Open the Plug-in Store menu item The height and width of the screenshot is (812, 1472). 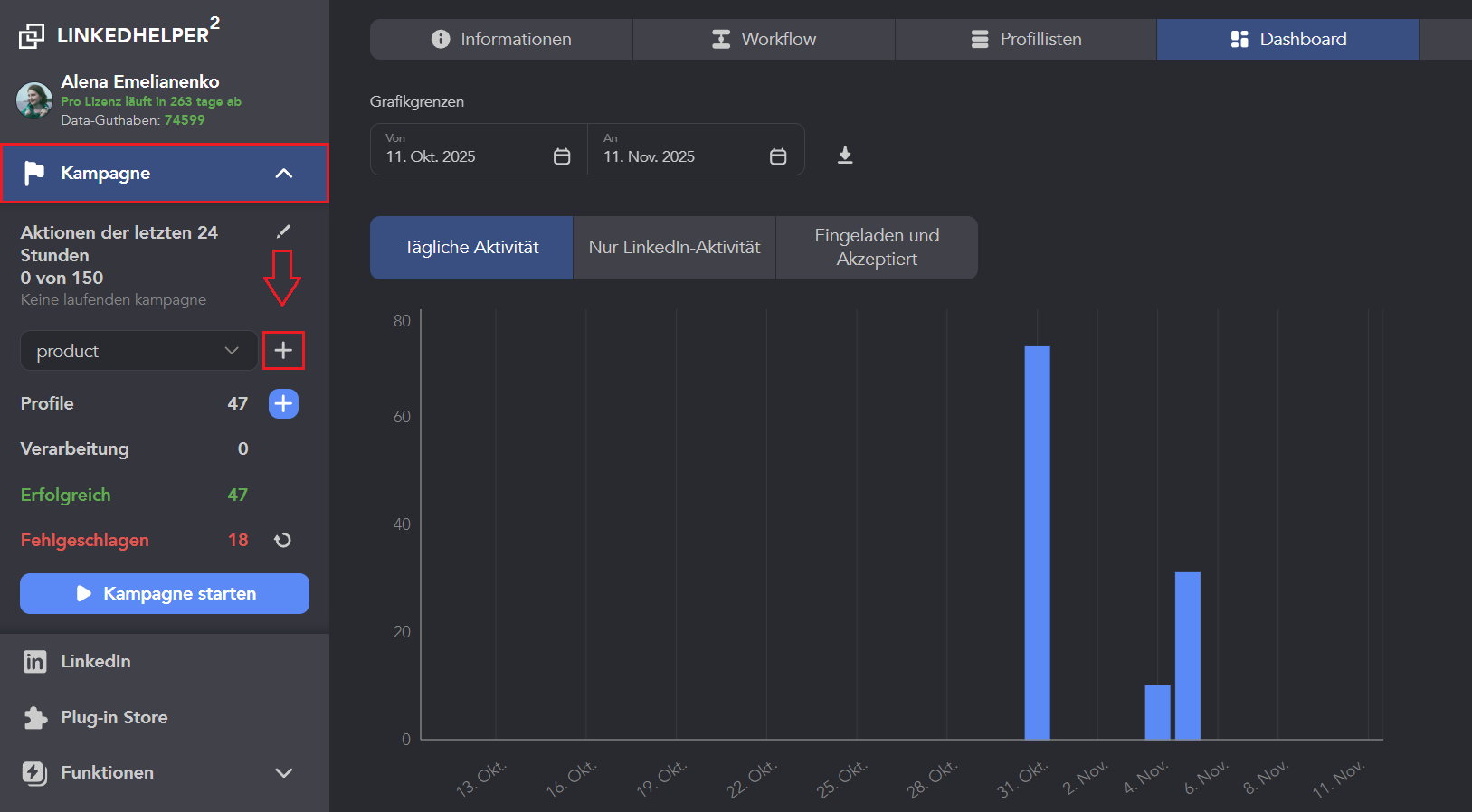point(114,717)
